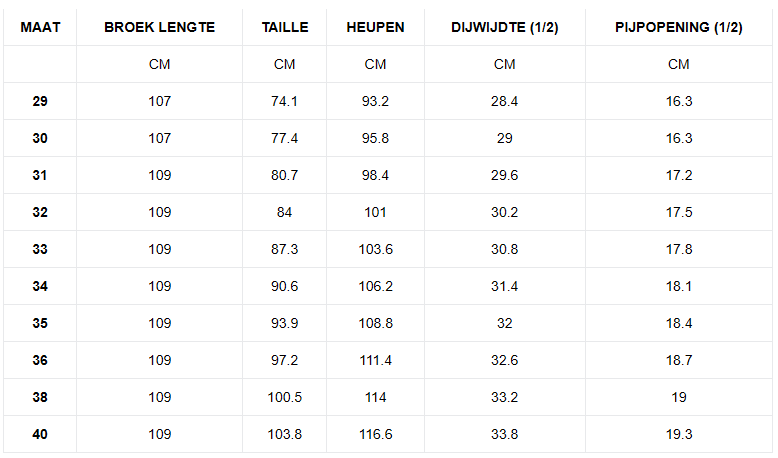Click the size 34 row label
The width and height of the screenshot is (778, 458).
tap(40, 286)
